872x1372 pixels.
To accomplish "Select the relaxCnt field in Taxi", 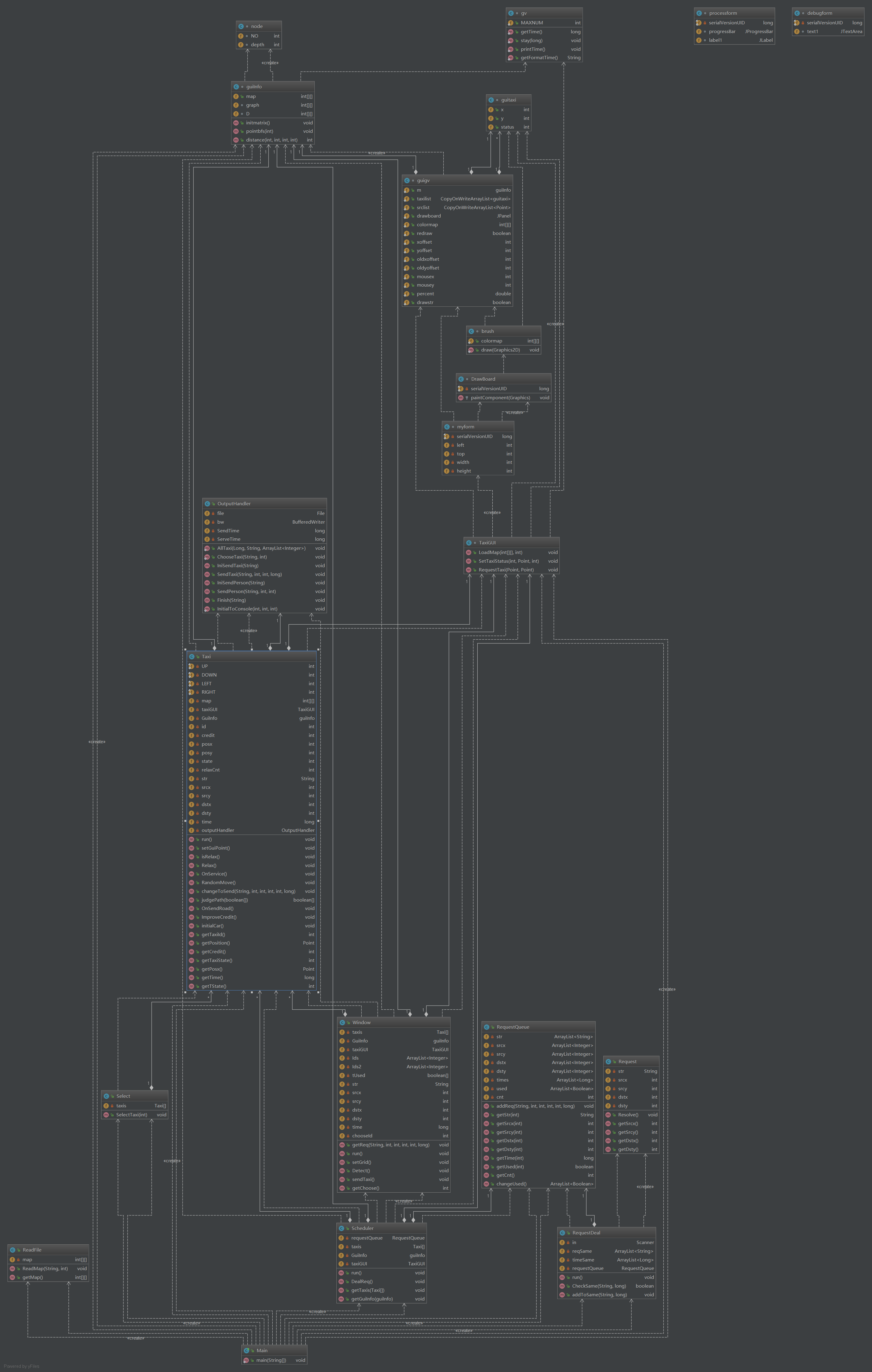I will pos(251,770).
